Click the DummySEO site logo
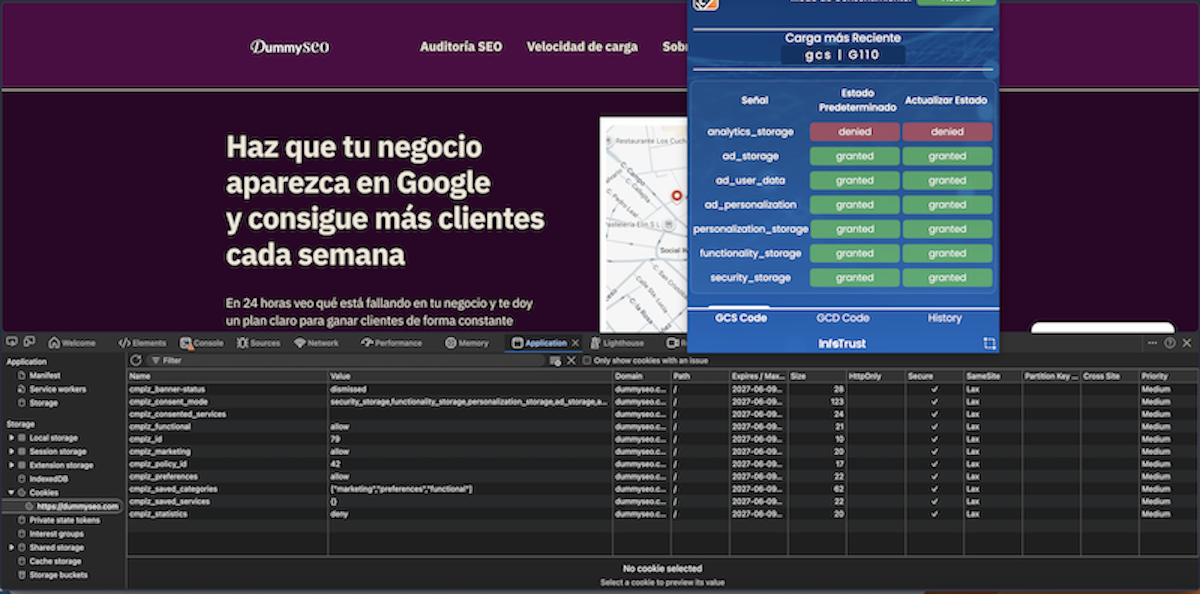 tap(289, 47)
